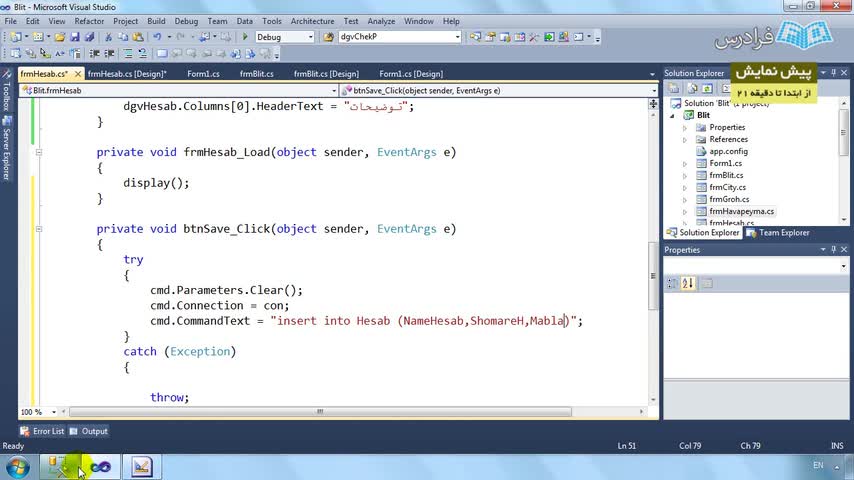The width and height of the screenshot is (854, 480).
Task: Open the Error List panel
Action: point(42,431)
